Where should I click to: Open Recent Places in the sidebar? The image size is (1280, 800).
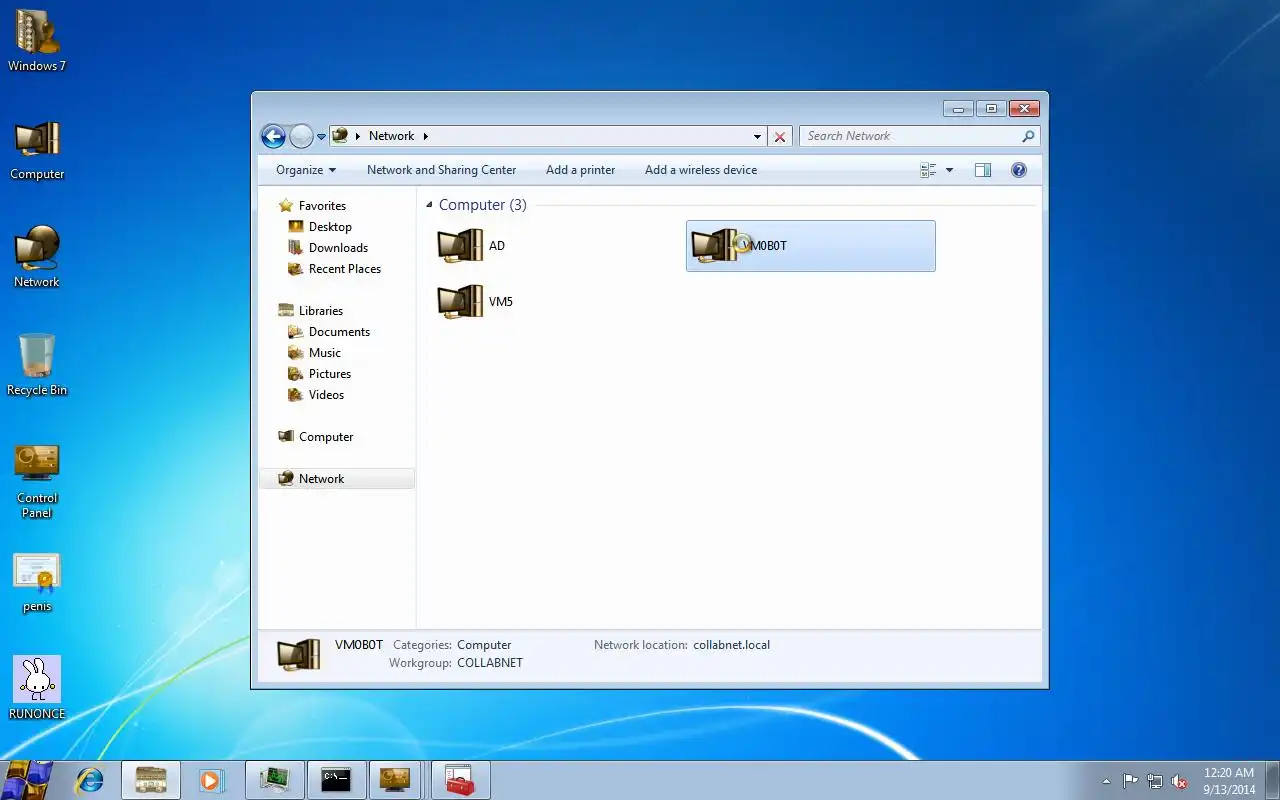pyautogui.click(x=345, y=269)
